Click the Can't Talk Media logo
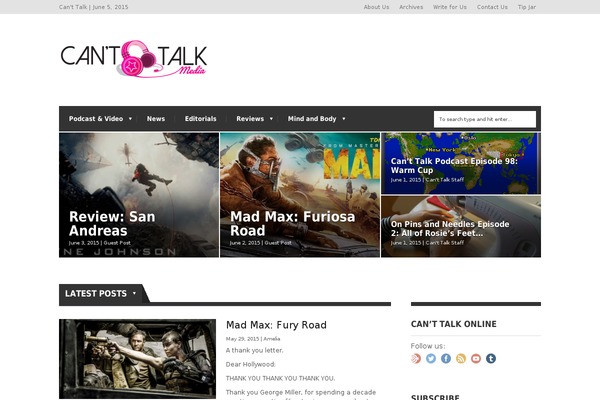600x400 pixels. coord(134,59)
